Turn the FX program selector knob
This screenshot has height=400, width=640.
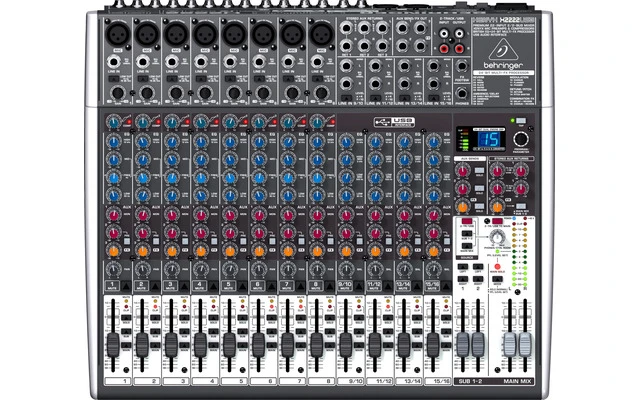click(520, 139)
